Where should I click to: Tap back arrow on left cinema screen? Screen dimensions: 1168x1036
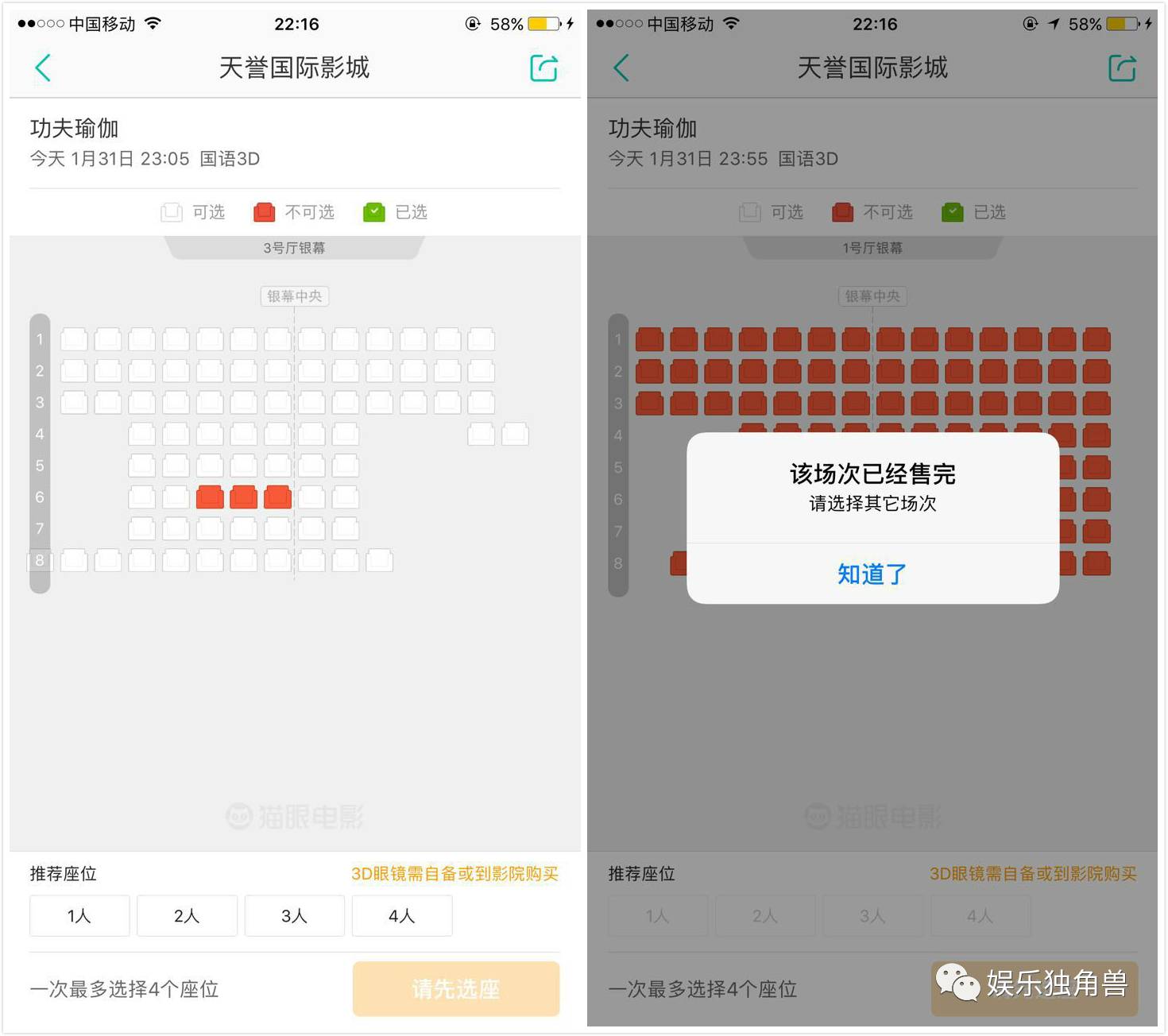pyautogui.click(x=43, y=68)
